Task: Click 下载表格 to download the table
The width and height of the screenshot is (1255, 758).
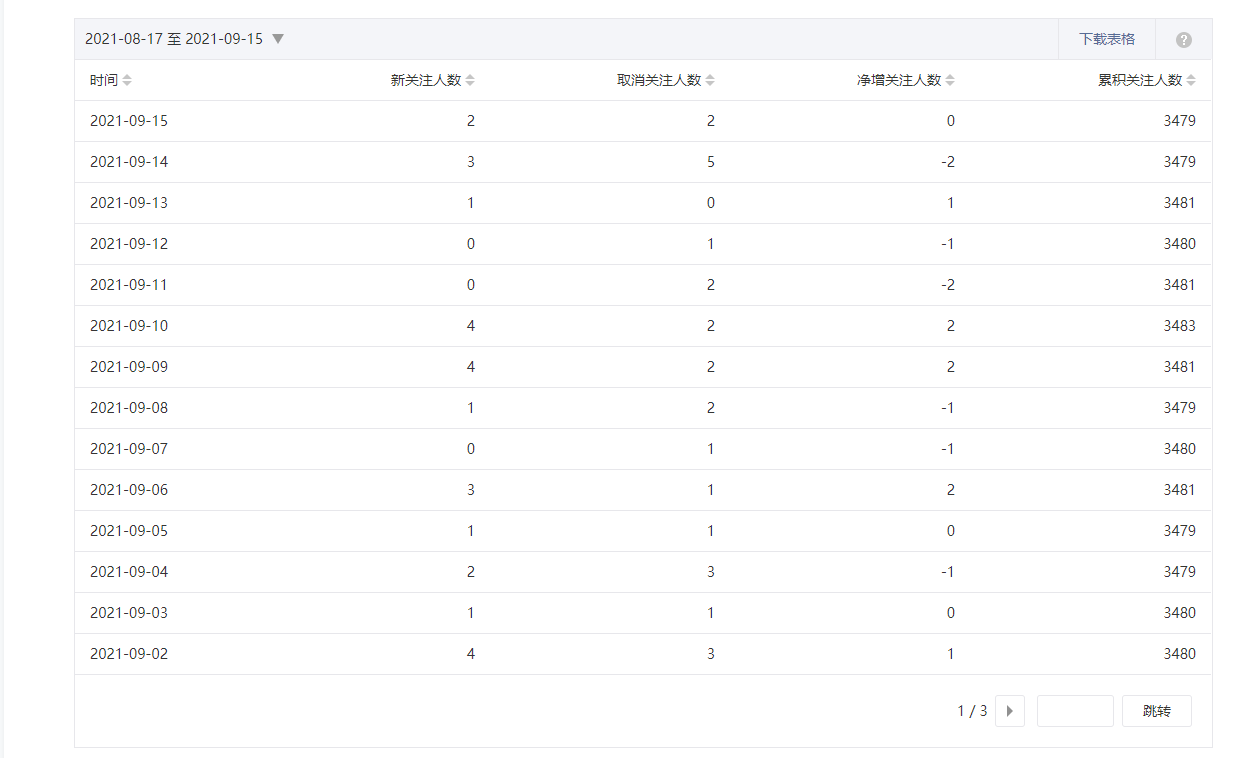Action: coord(1106,39)
